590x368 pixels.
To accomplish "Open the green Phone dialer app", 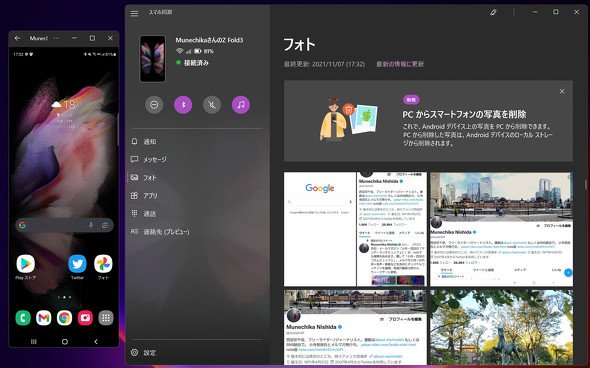I will (x=23, y=318).
